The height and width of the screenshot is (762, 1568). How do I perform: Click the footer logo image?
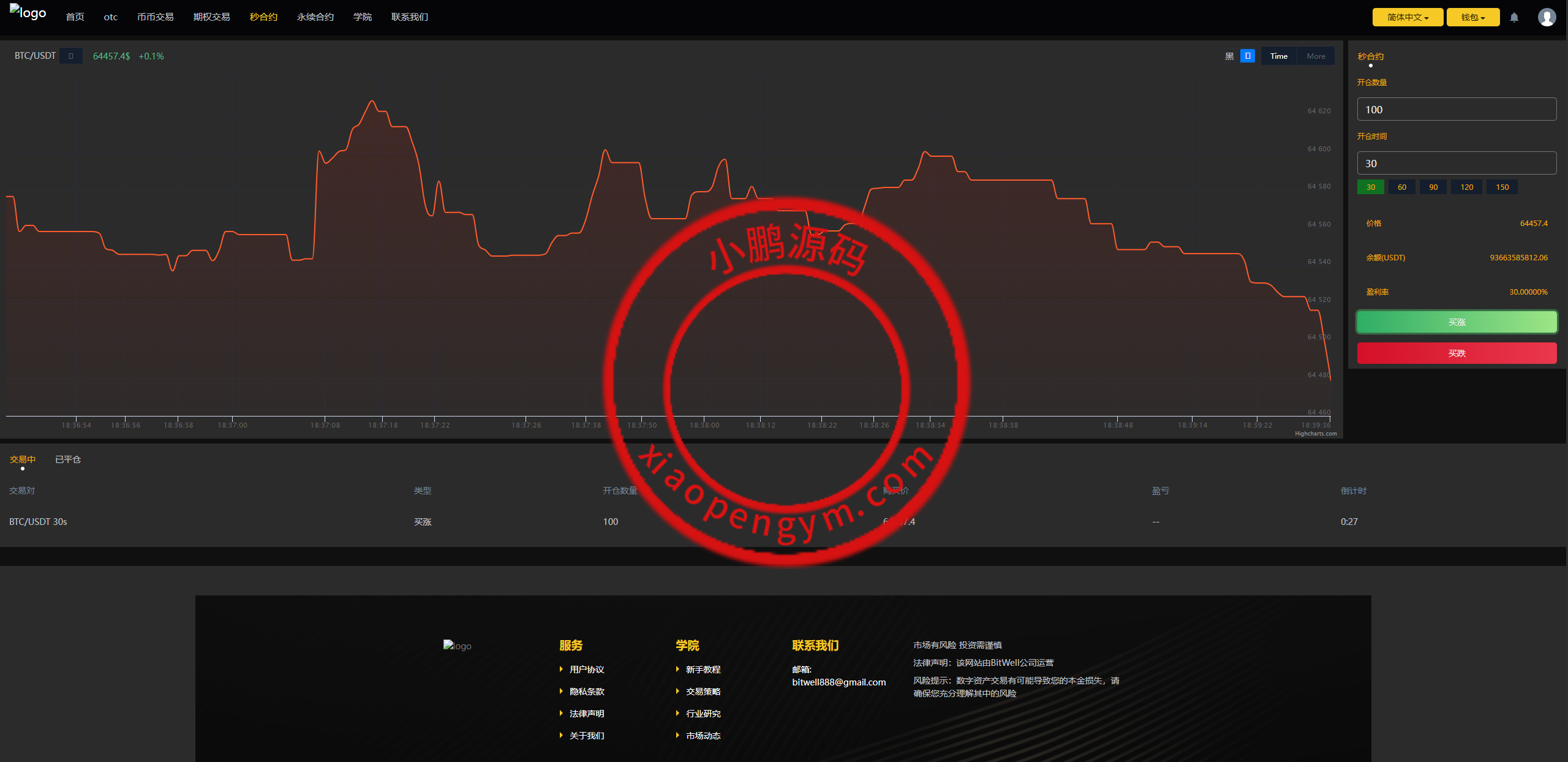click(458, 646)
